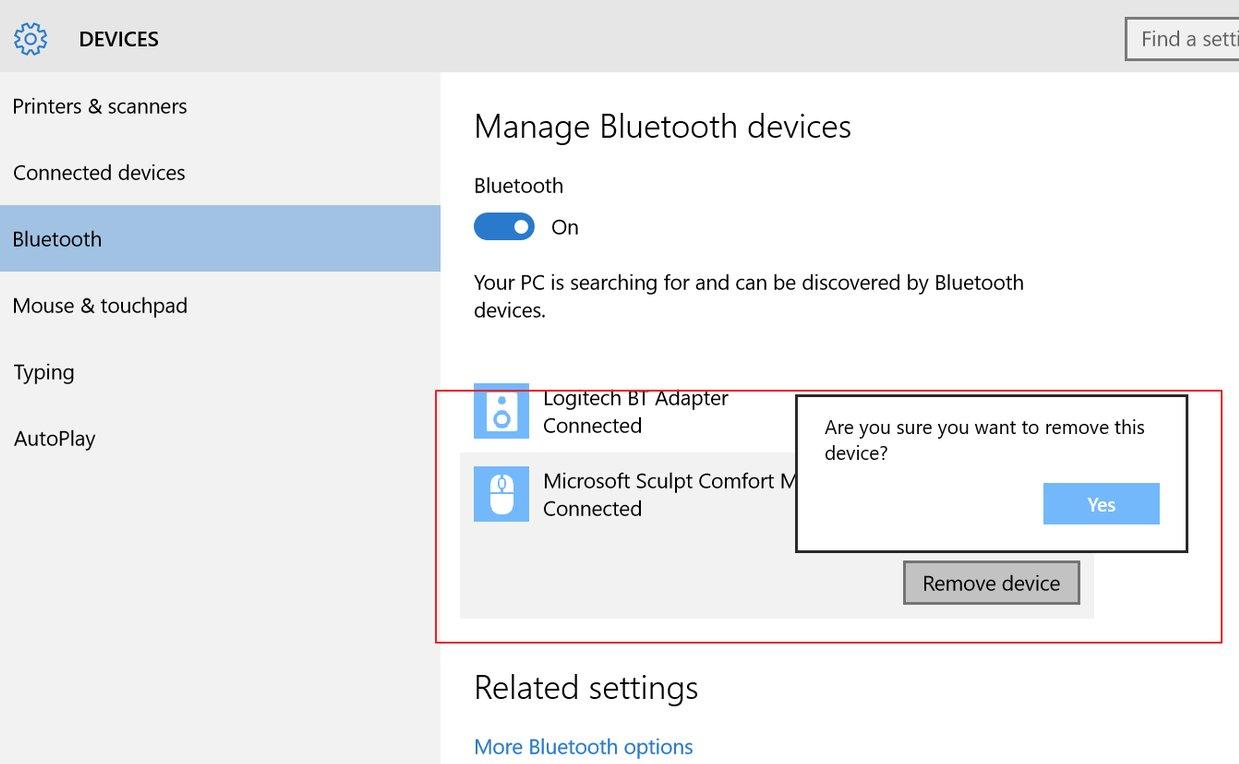1239x764 pixels.
Task: Click the On label beside the toggle
Action: tap(565, 227)
